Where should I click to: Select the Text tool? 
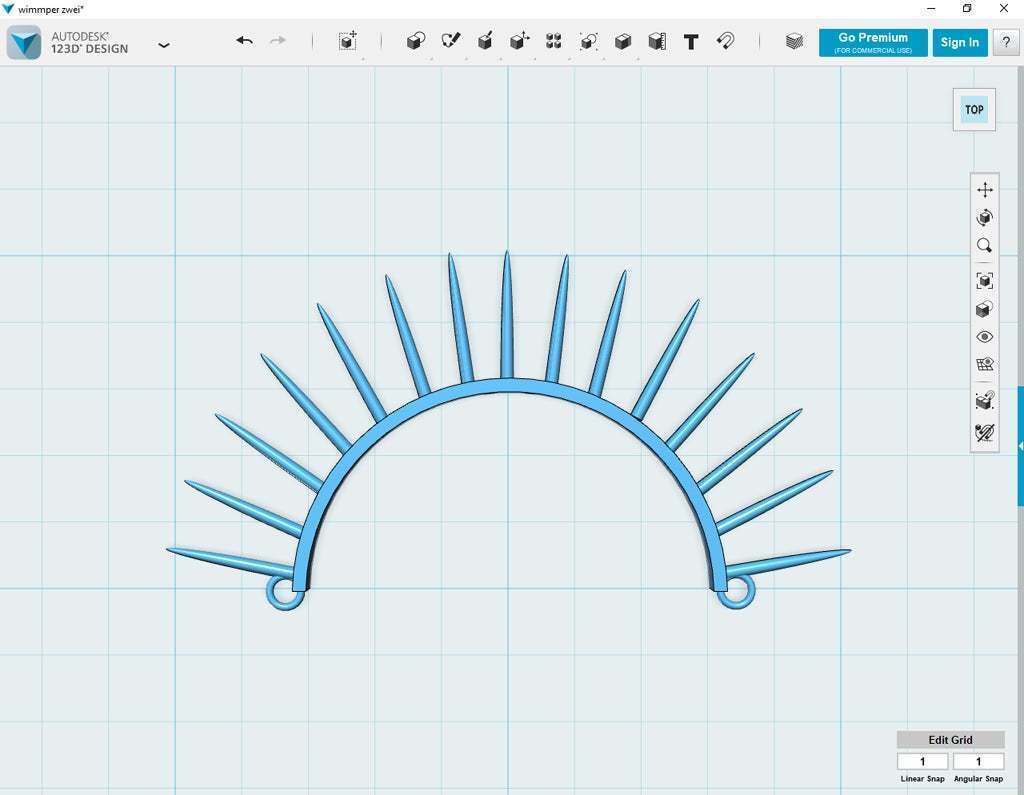coord(691,42)
